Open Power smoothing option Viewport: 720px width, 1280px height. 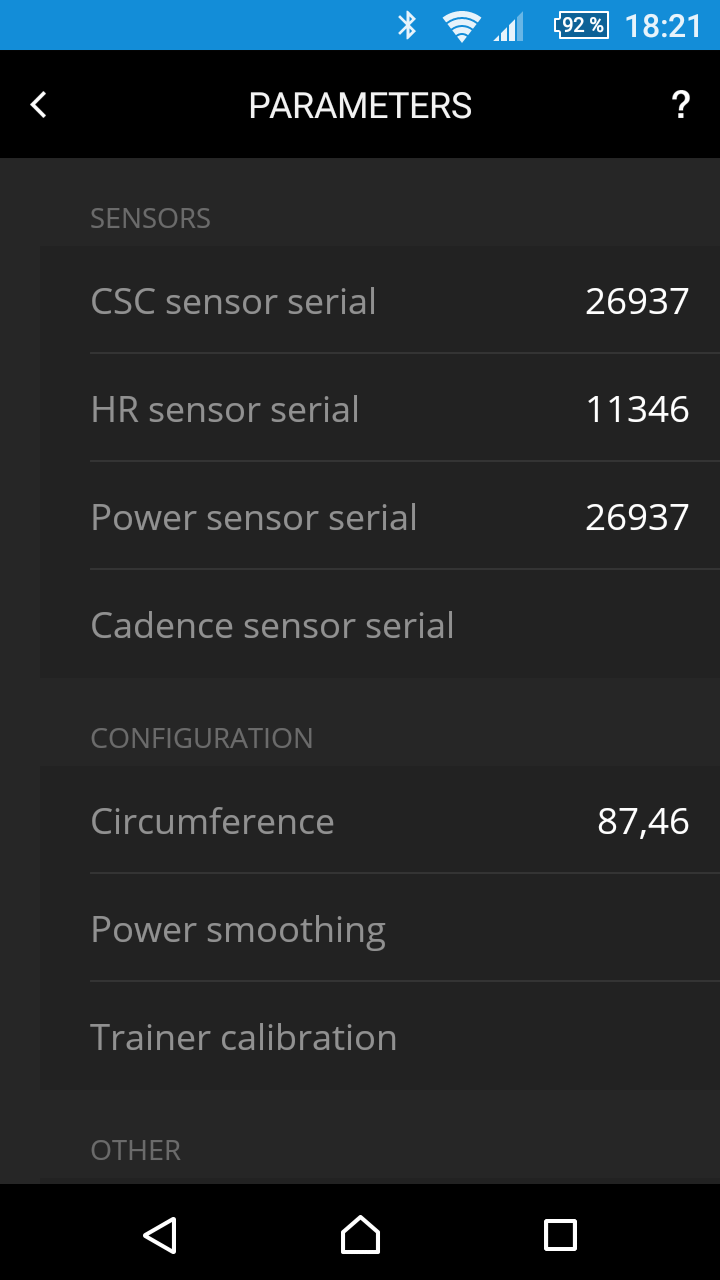[x=238, y=929]
